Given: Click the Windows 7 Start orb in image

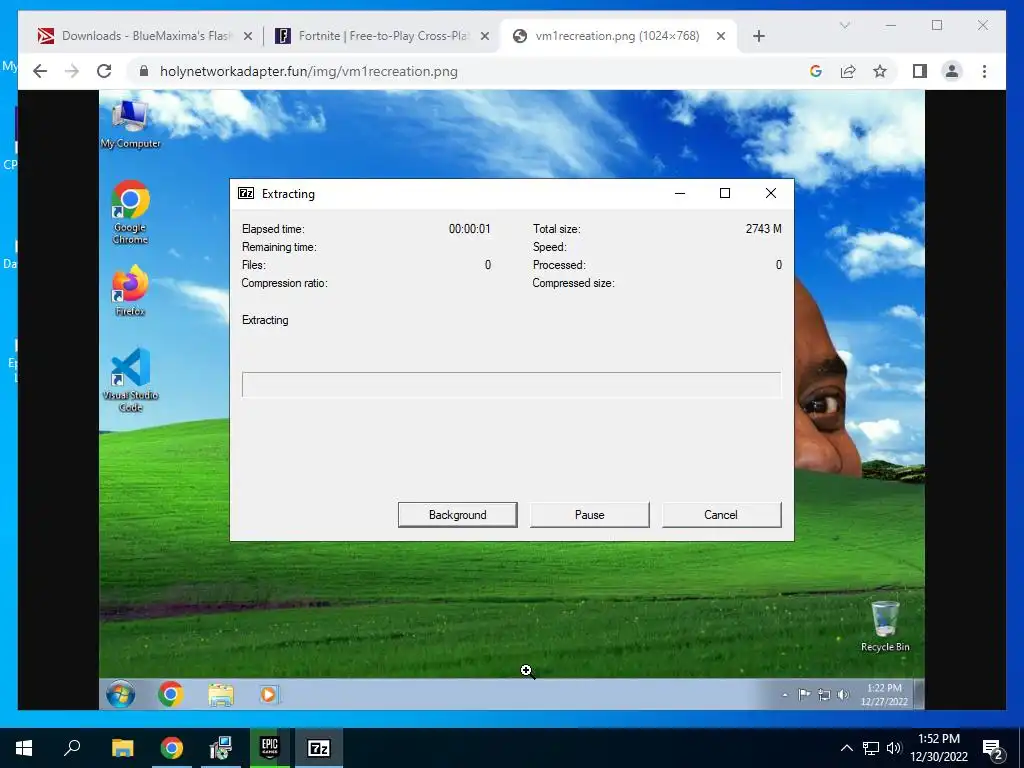Looking at the screenshot, I should pyautogui.click(x=121, y=694).
